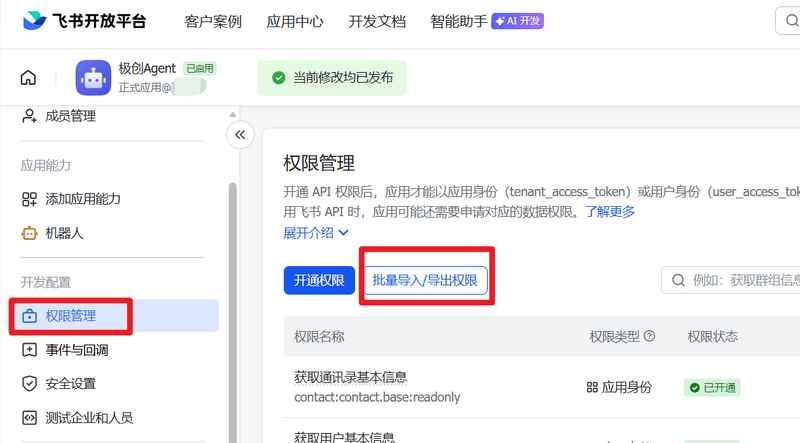Click the AI 开发 badge
Image resolution: width=800 pixels, height=443 pixels.
pyautogui.click(x=517, y=21)
